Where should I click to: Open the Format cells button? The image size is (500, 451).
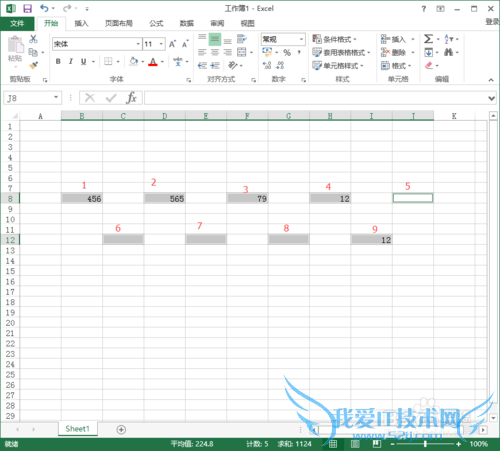point(396,65)
